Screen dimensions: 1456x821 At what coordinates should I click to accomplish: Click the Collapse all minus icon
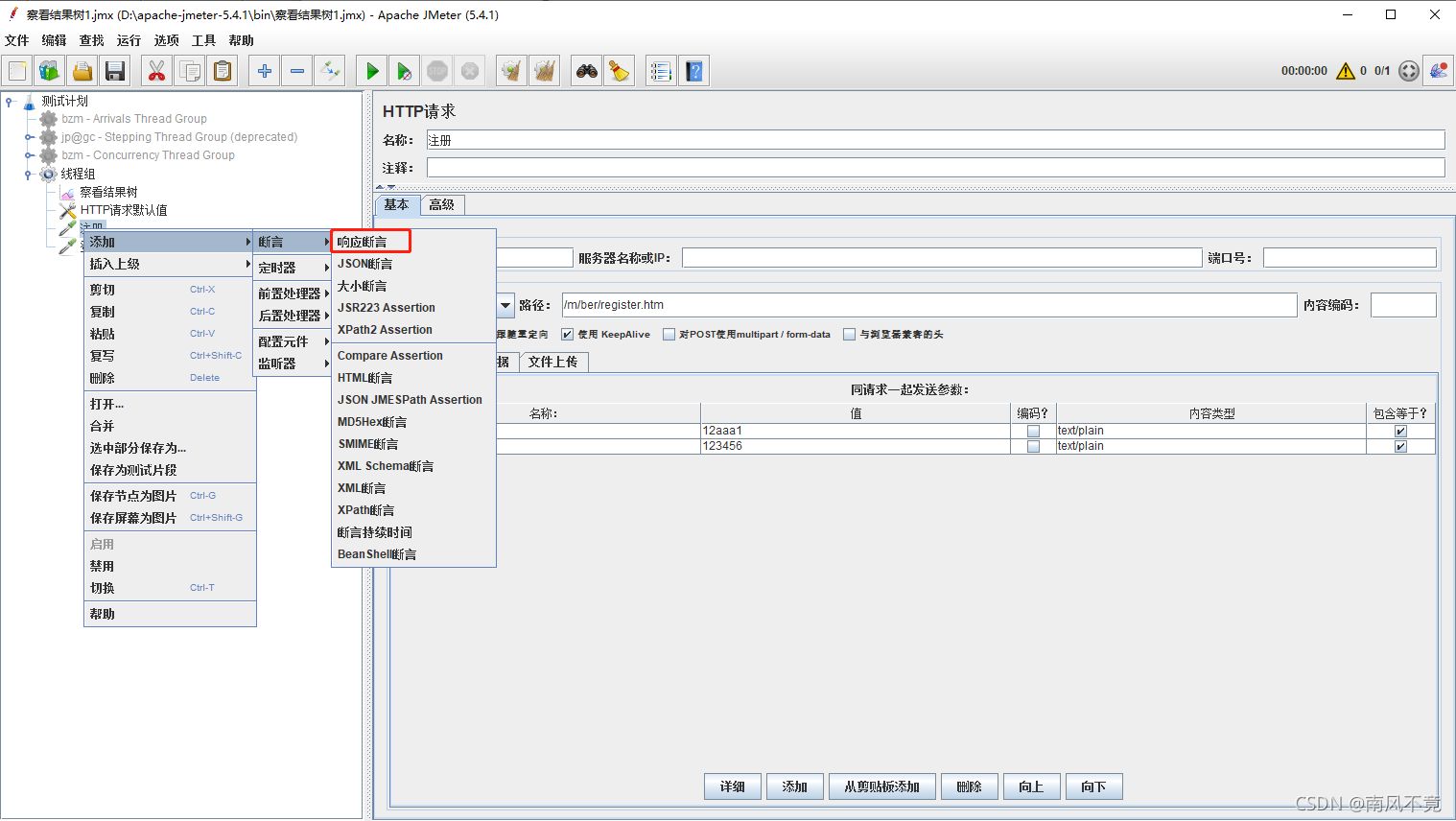[x=297, y=71]
